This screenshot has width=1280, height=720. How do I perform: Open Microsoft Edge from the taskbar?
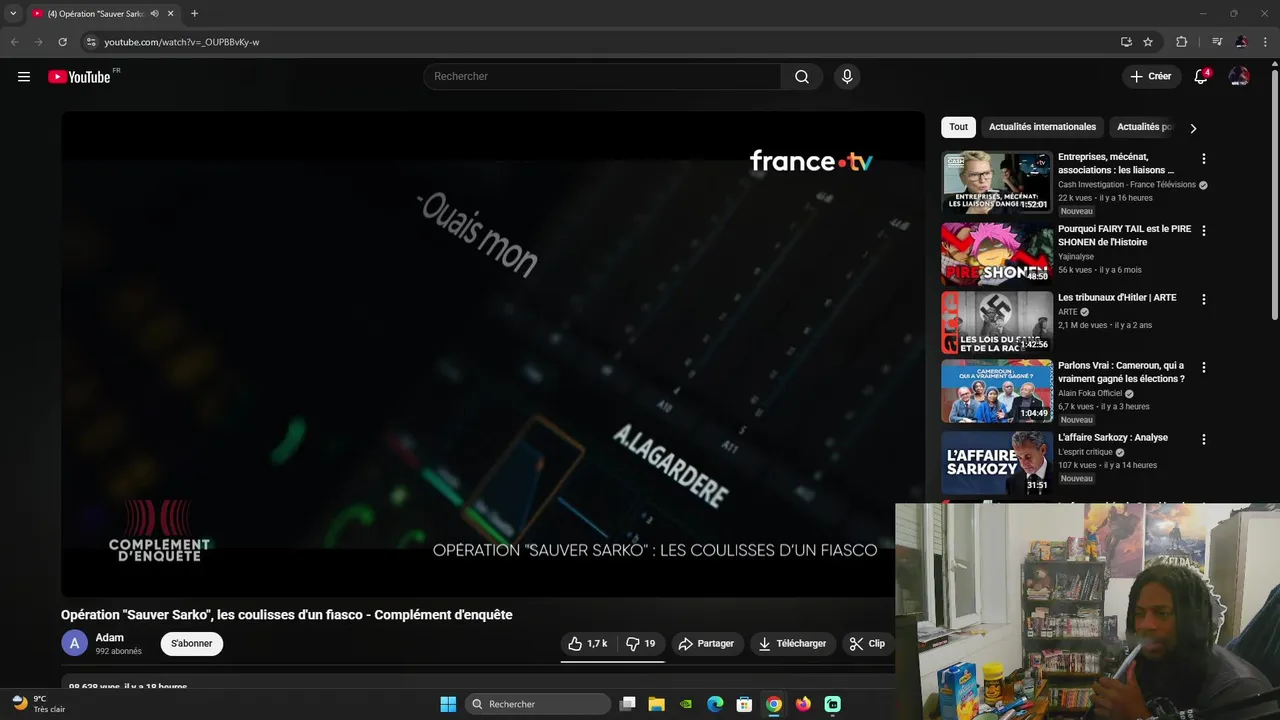(715, 704)
